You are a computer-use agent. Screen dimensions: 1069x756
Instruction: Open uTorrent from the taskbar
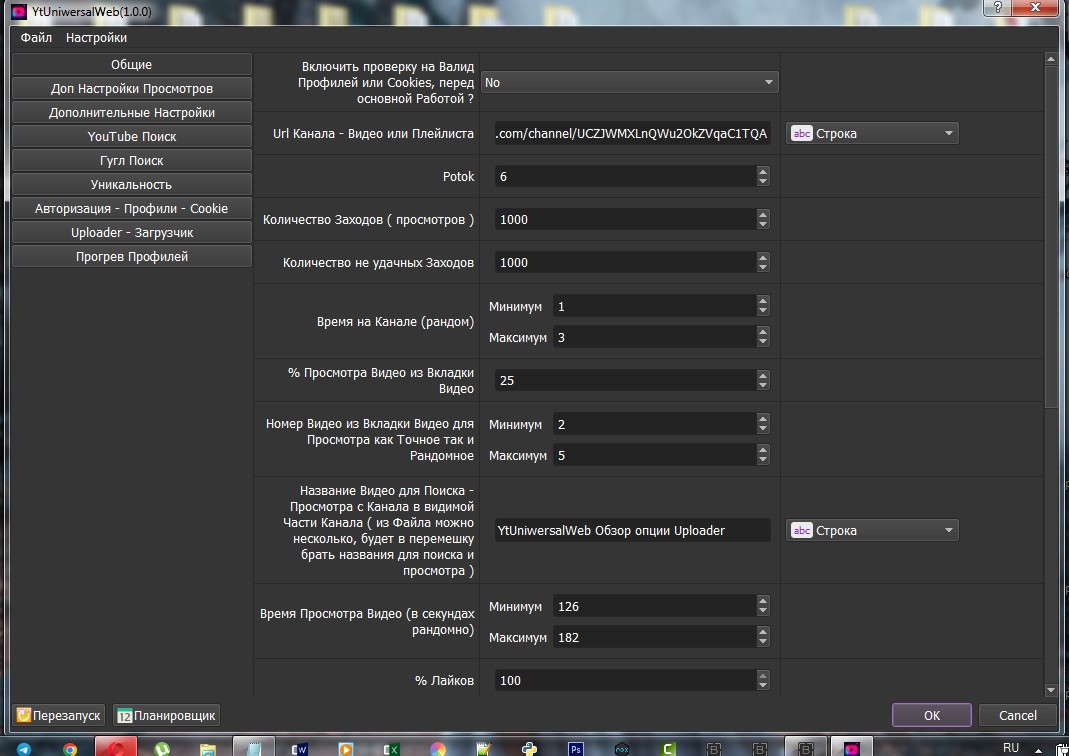tap(162, 748)
